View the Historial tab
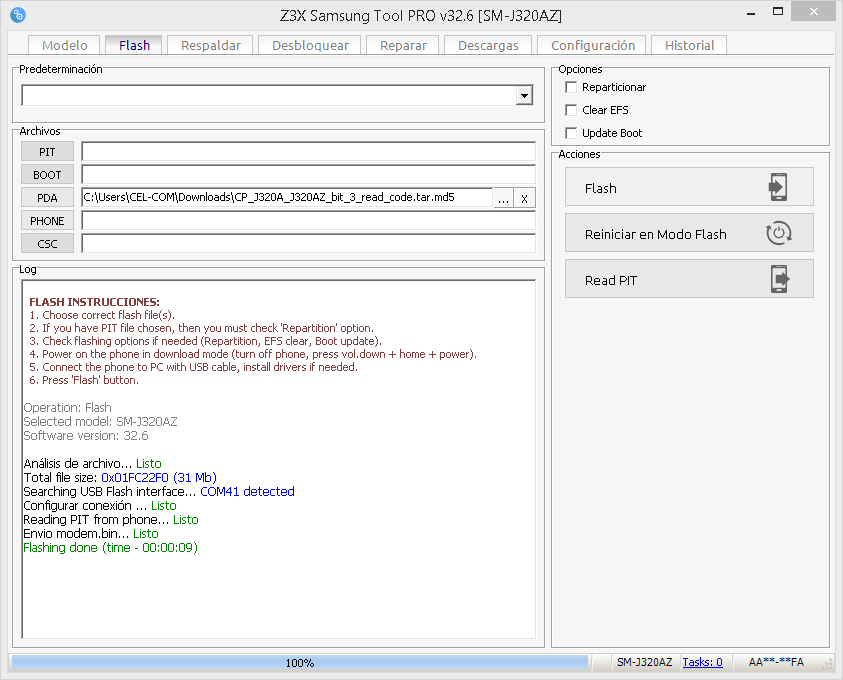The height and width of the screenshot is (680, 843). click(689, 45)
